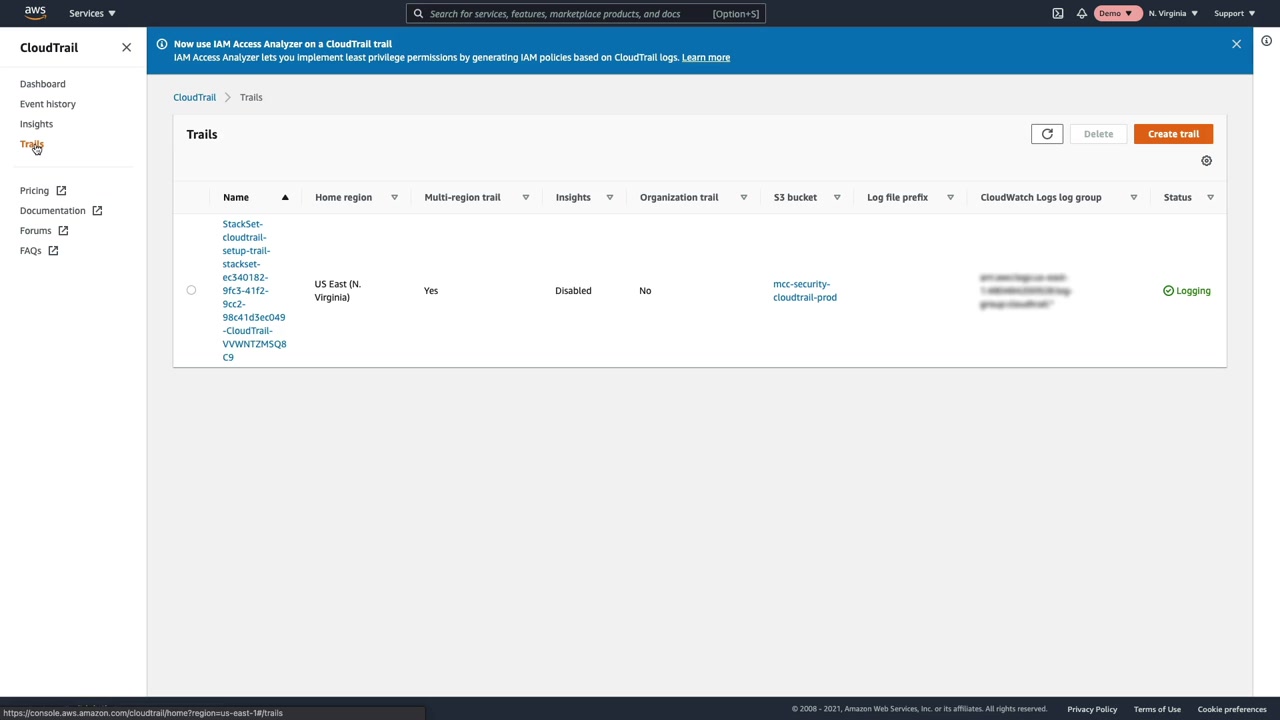Open Forums external link icon
This screenshot has width=1280, height=720.
pyautogui.click(x=63, y=230)
